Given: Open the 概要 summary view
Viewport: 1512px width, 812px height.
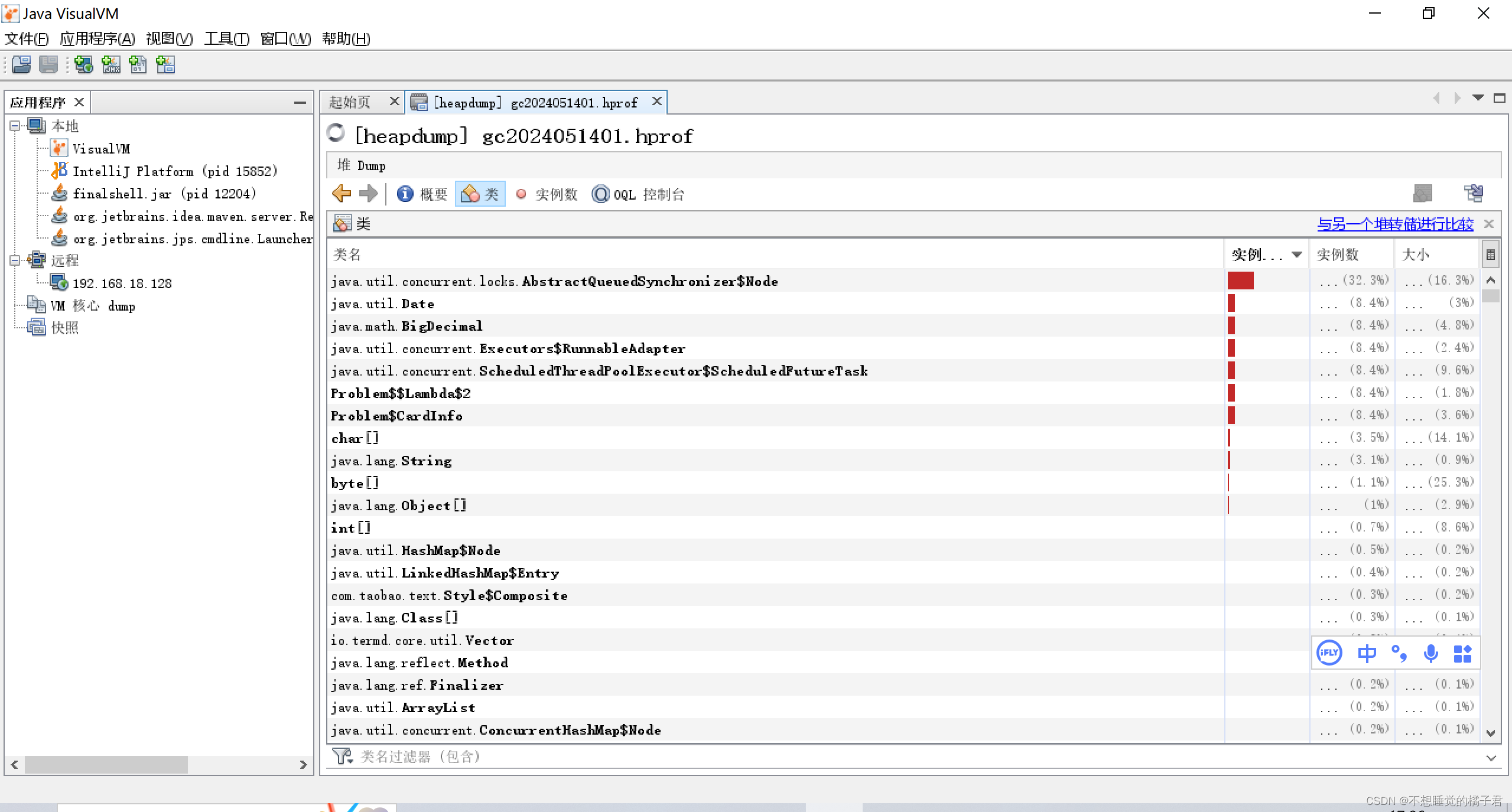Looking at the screenshot, I should pos(422,194).
